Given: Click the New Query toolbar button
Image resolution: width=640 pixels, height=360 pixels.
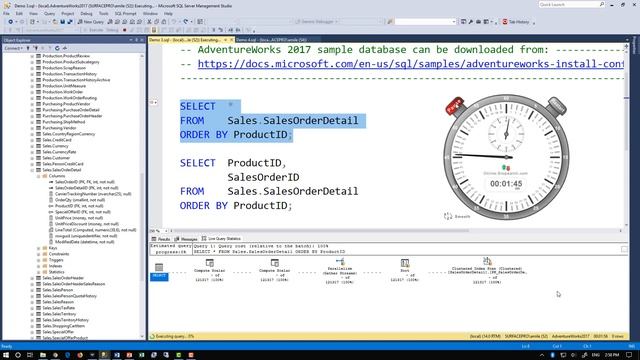Looking at the screenshot, I should click(x=90, y=22).
